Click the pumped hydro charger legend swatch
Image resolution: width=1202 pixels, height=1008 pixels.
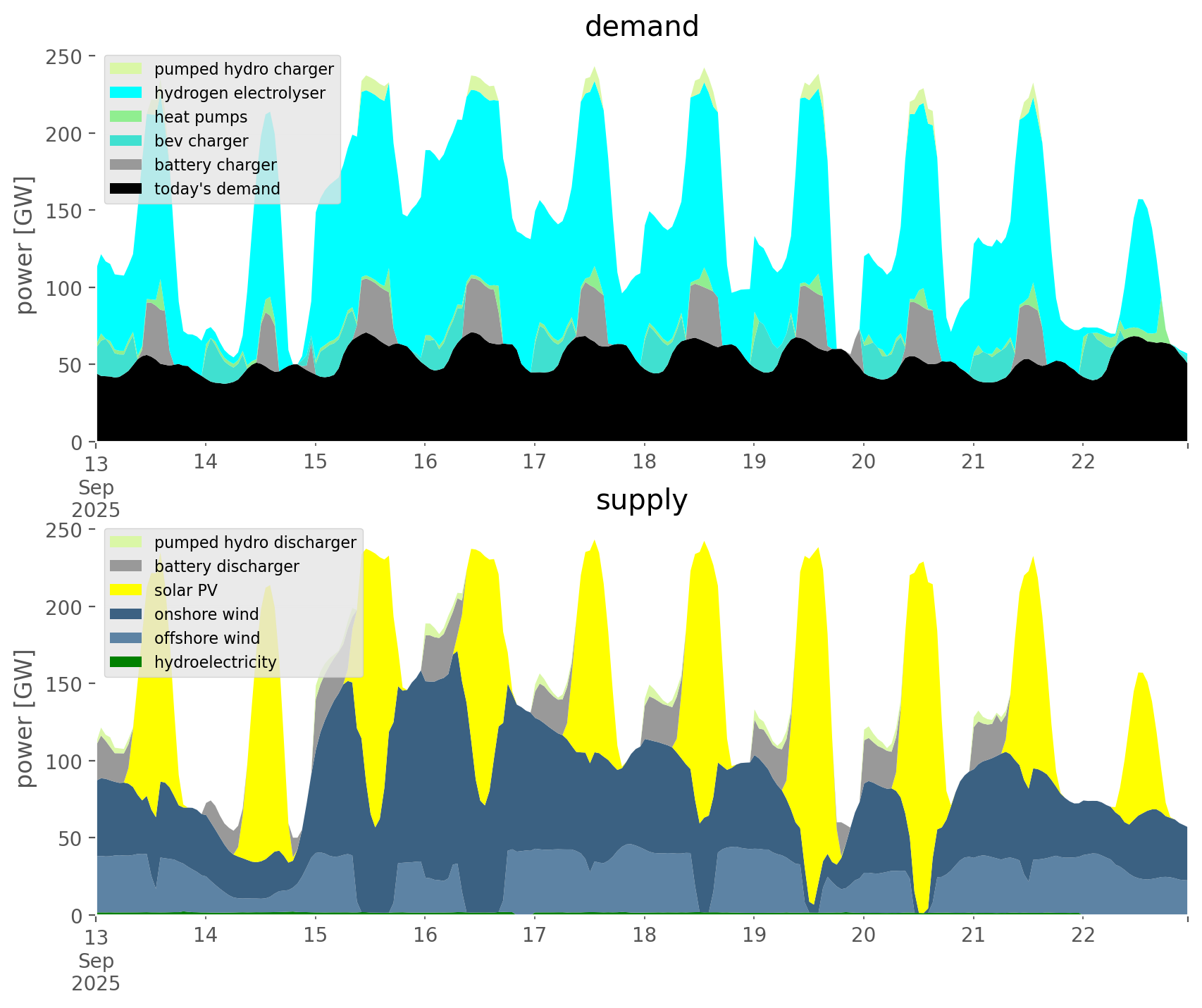click(126, 69)
